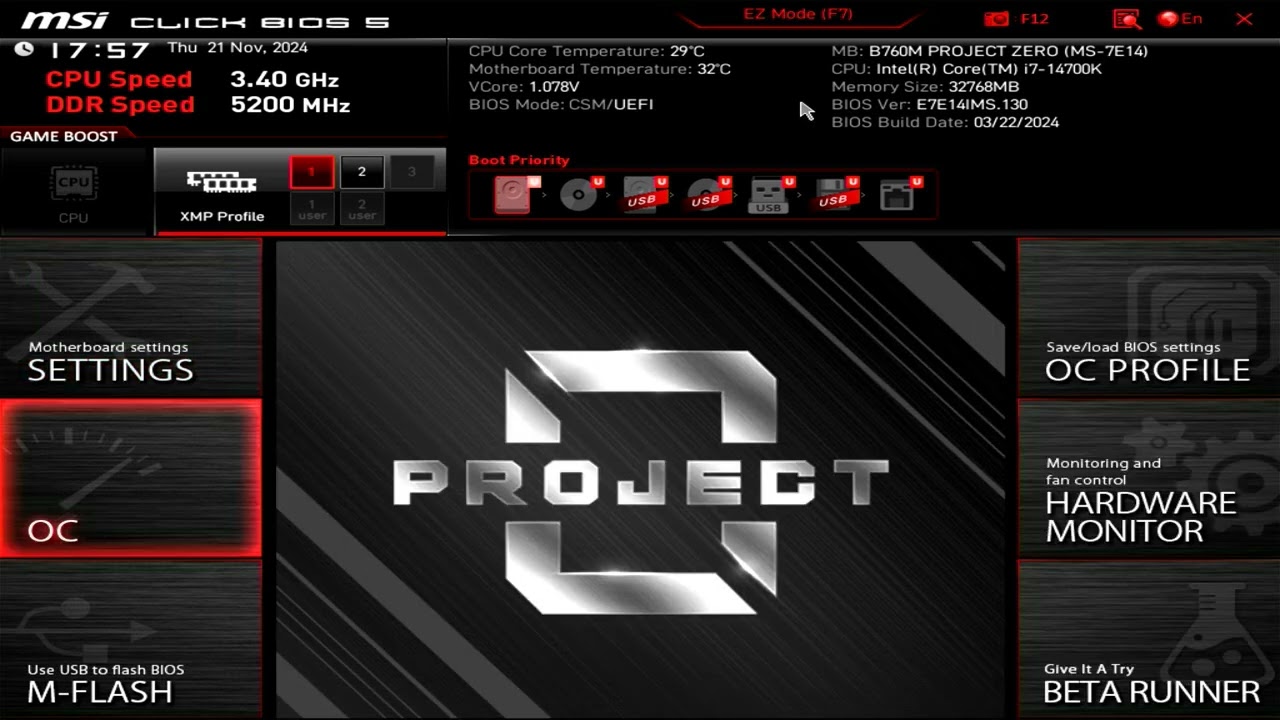The width and height of the screenshot is (1280, 720).
Task: Click the PROJECT ZERO center logo
Action: point(641,482)
